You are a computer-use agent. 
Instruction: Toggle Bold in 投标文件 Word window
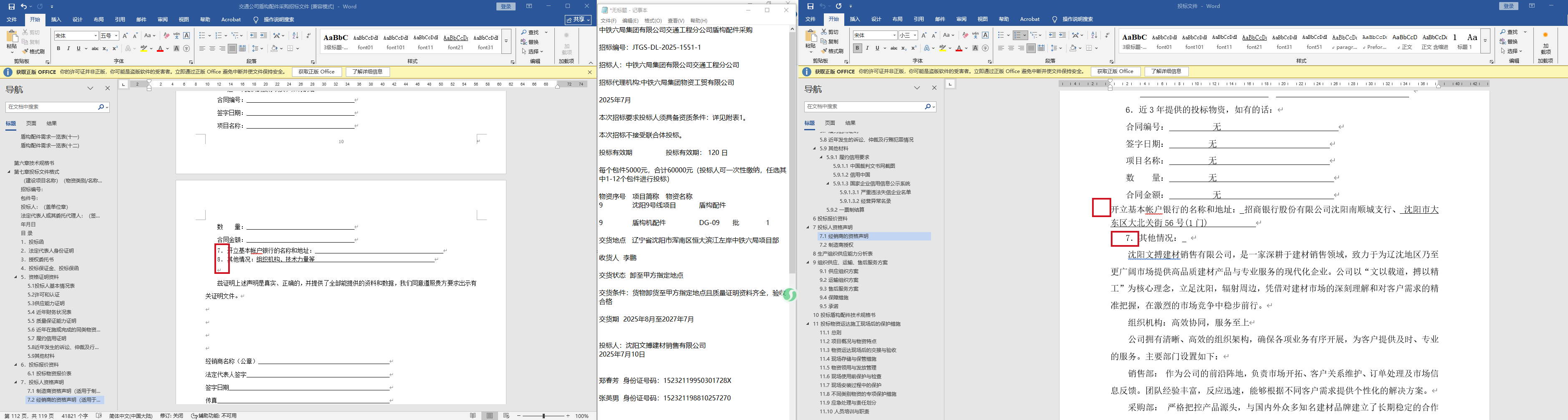pos(857,48)
